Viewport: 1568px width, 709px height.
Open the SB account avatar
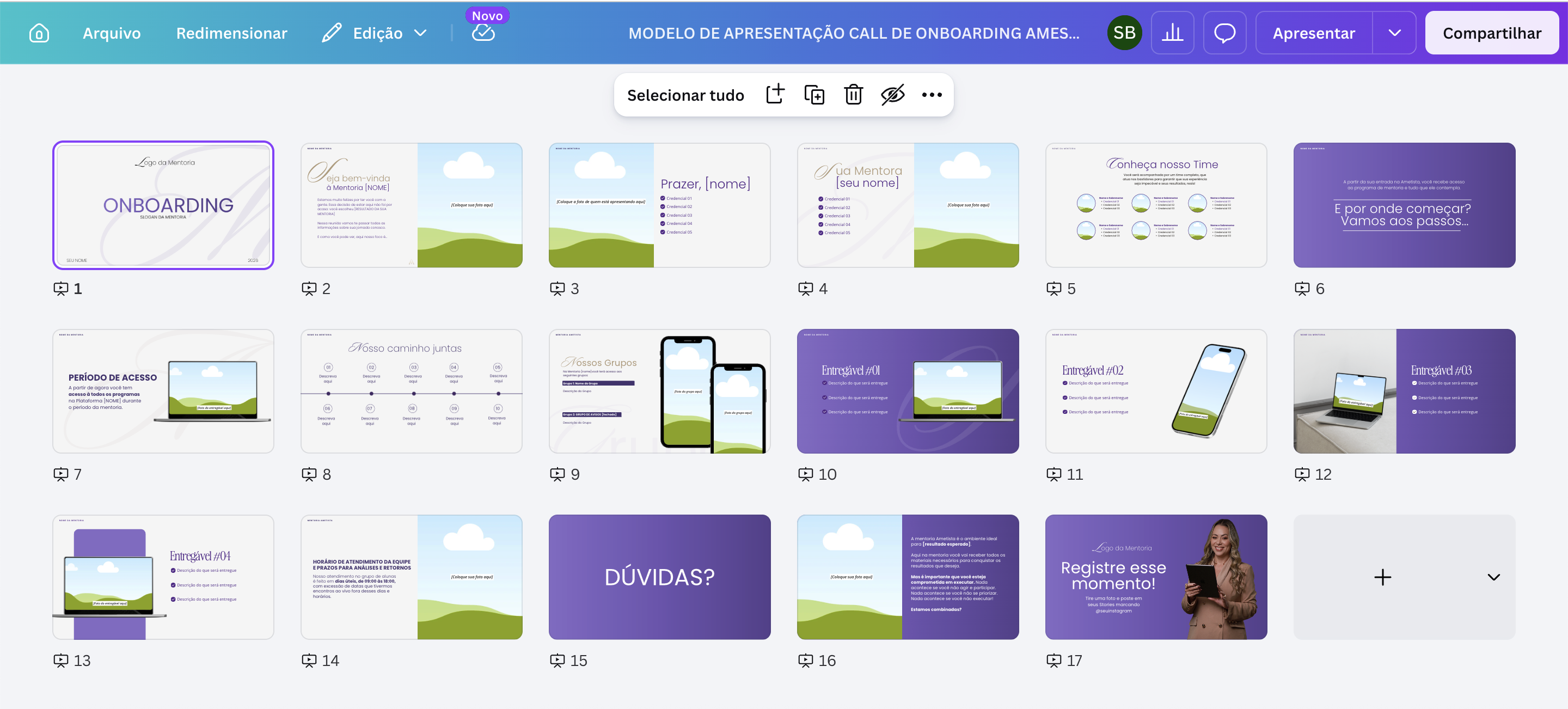click(x=1124, y=33)
